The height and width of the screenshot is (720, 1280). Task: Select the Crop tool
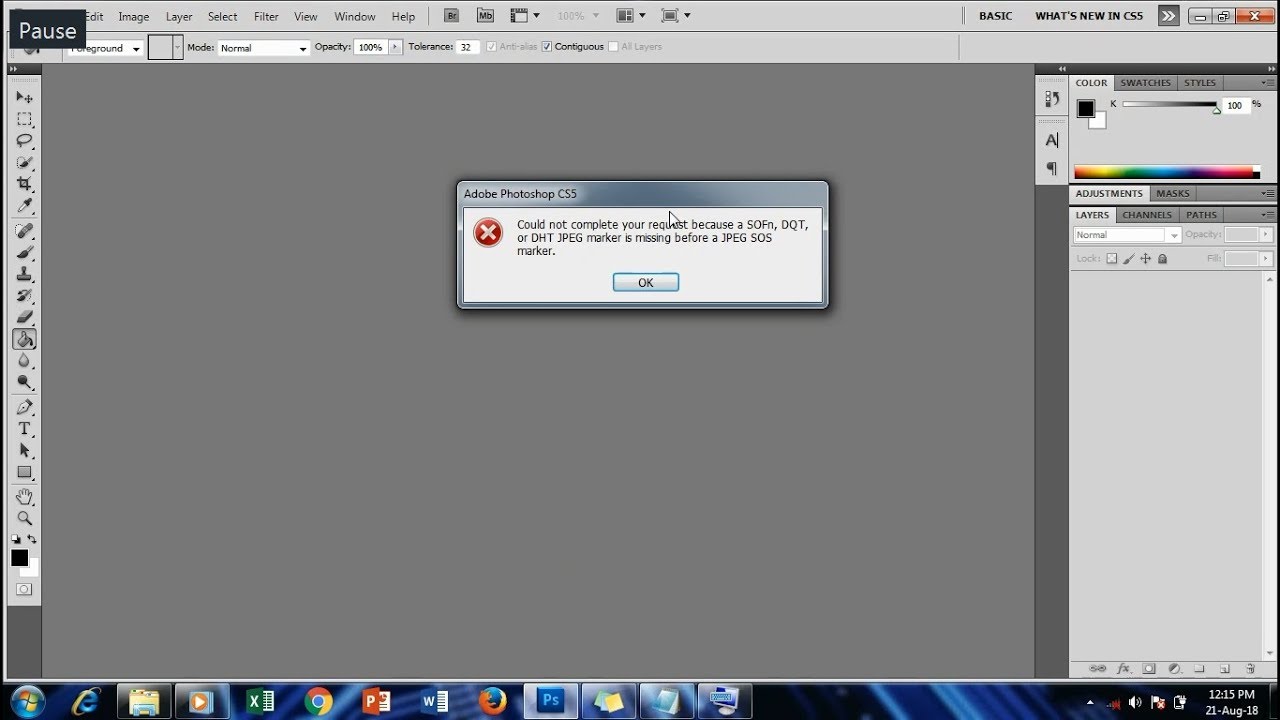click(25, 184)
